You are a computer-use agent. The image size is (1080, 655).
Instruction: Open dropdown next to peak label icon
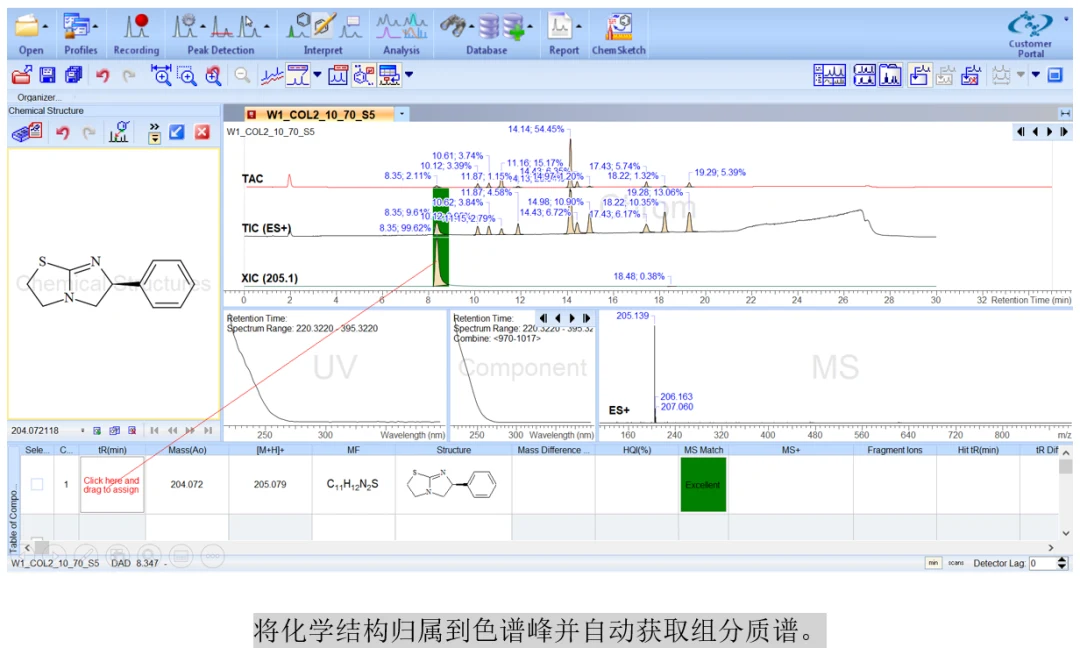point(317,74)
